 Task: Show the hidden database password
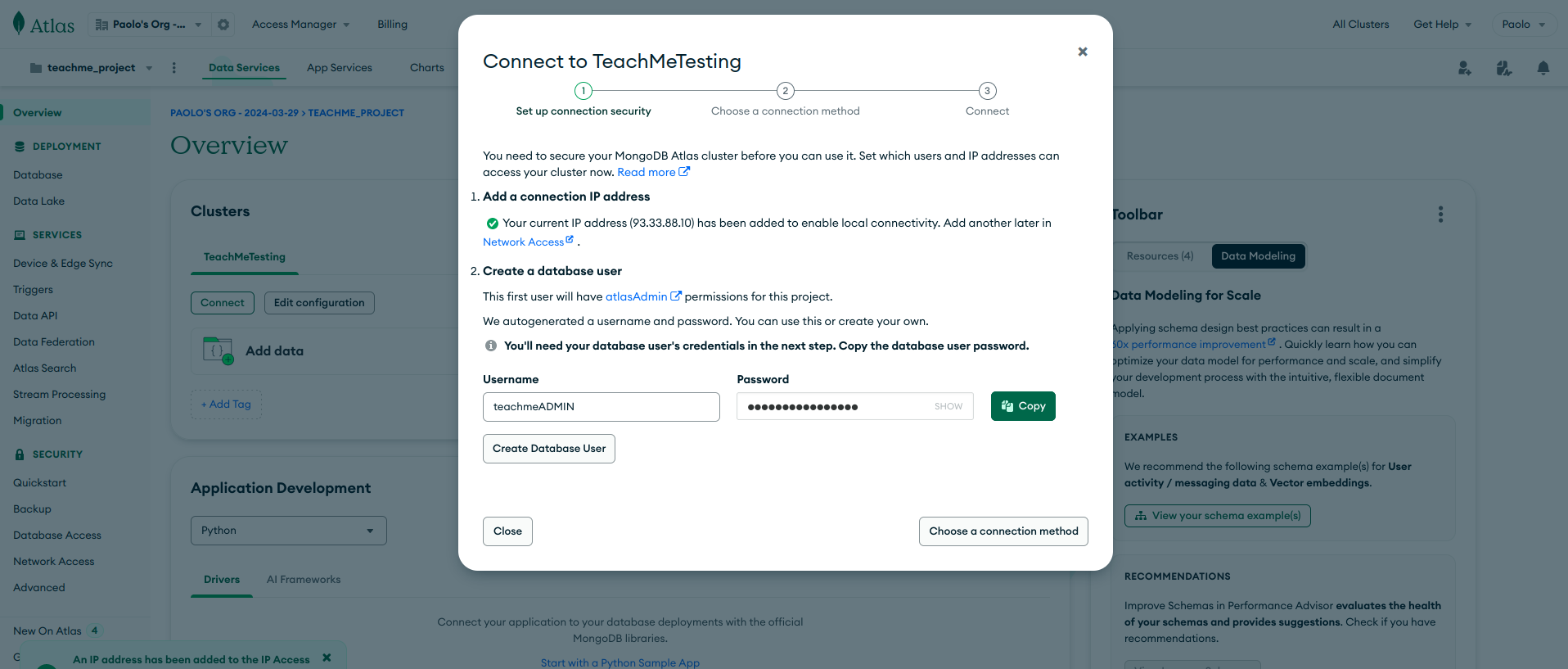click(x=948, y=406)
